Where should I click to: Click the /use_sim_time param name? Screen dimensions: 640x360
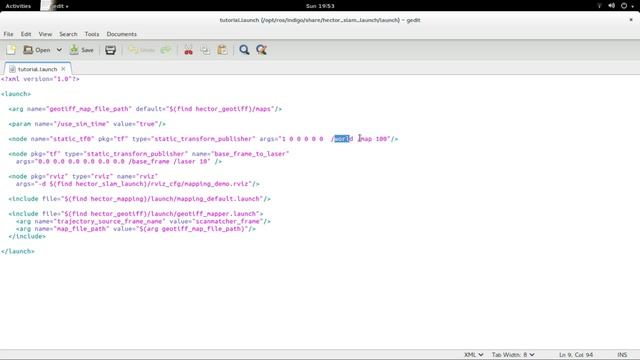point(83,124)
